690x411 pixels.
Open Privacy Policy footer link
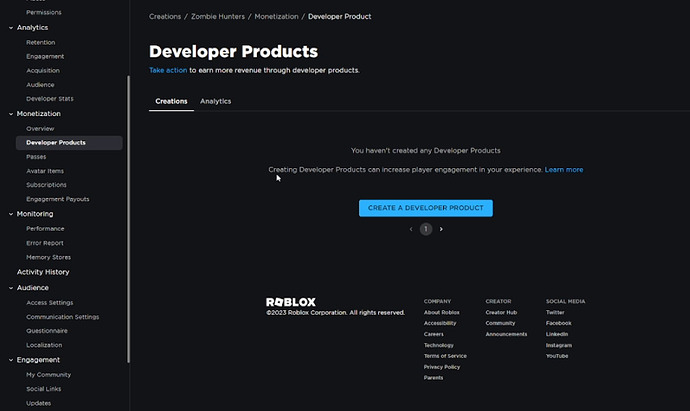pyautogui.click(x=442, y=367)
